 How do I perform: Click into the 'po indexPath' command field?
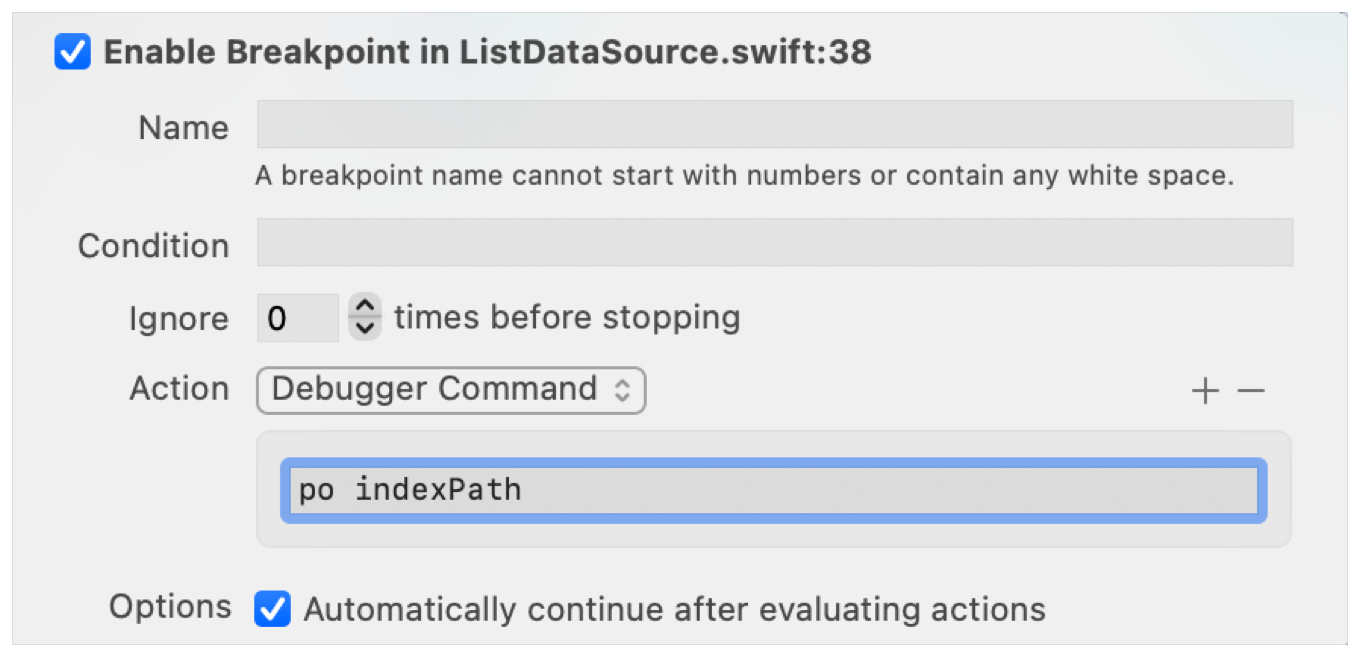point(774,490)
